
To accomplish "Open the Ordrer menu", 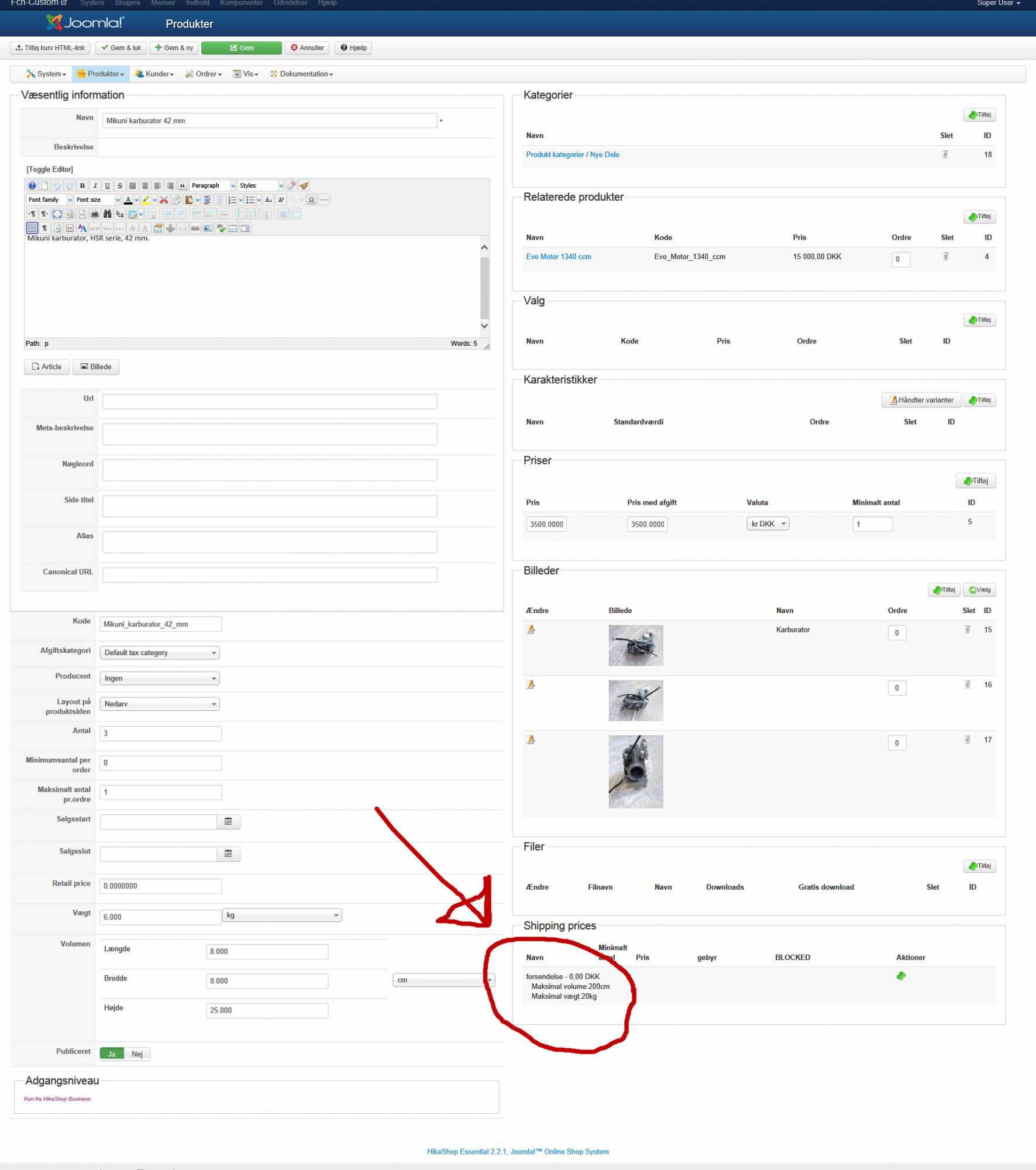I will pos(204,74).
